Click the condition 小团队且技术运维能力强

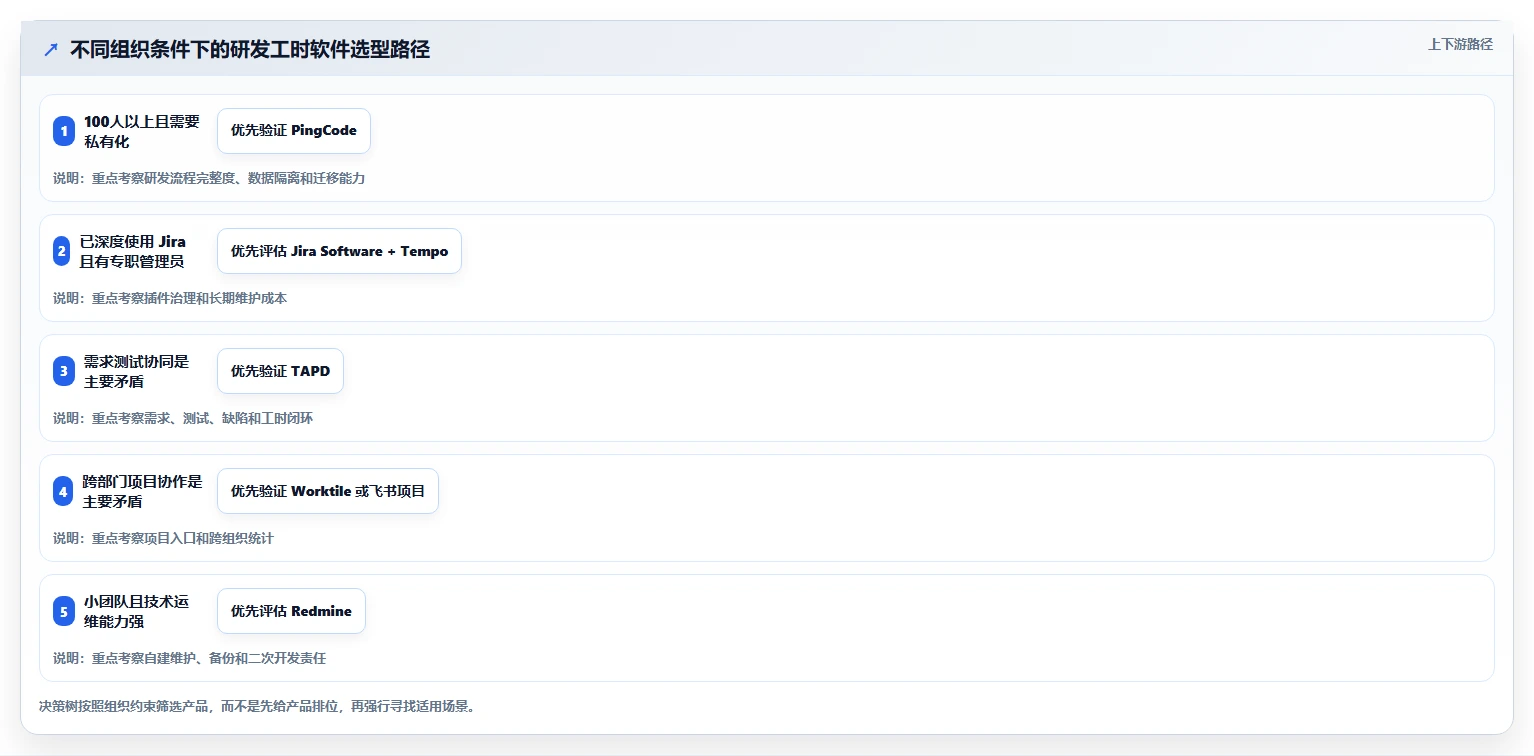[x=136, y=611]
